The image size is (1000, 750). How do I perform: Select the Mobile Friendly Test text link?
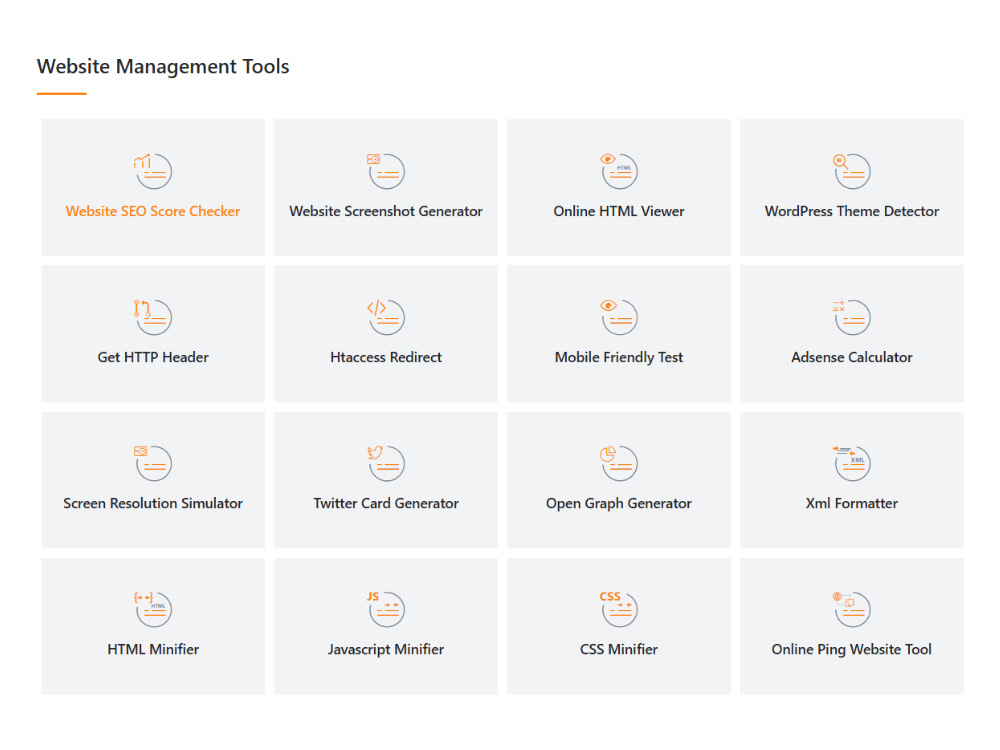(619, 357)
